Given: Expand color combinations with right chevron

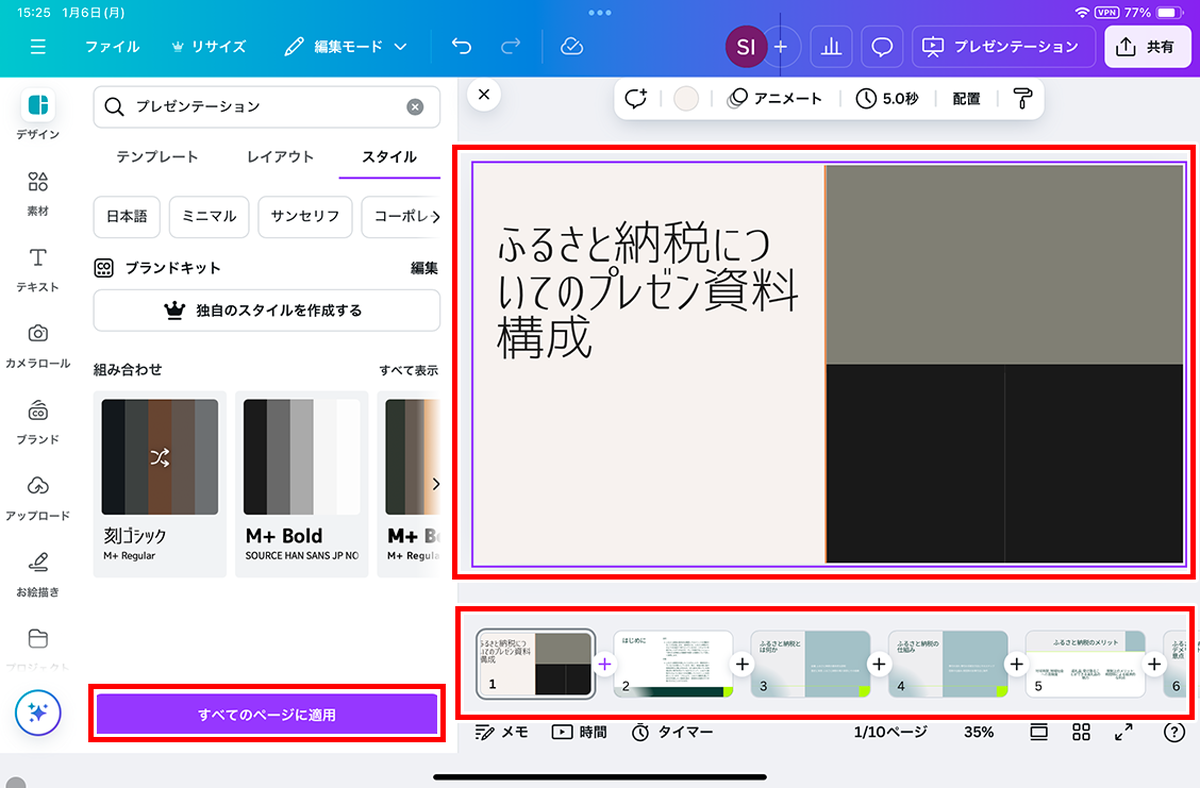Looking at the screenshot, I should [x=435, y=484].
